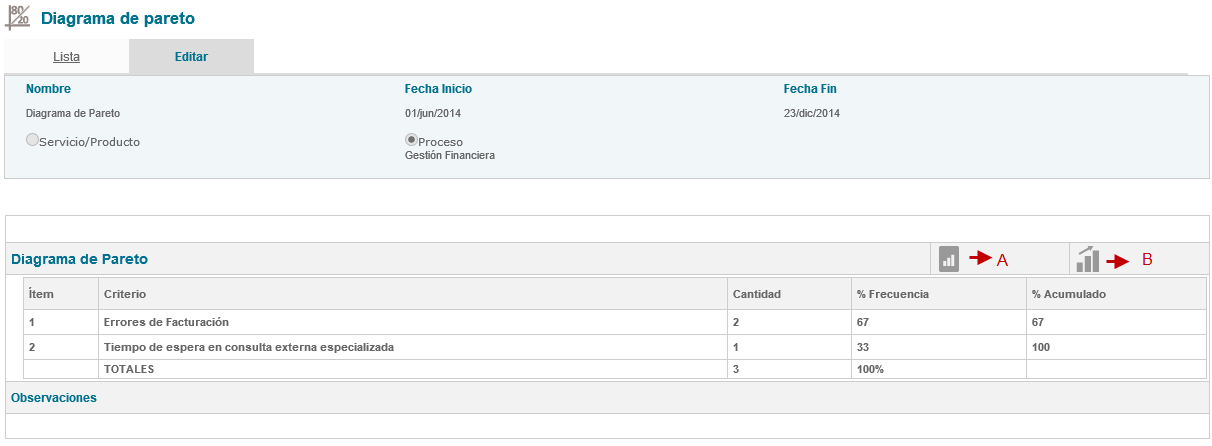Click the Observaciones text area
1212x446 pixels.
click(x=605, y=426)
